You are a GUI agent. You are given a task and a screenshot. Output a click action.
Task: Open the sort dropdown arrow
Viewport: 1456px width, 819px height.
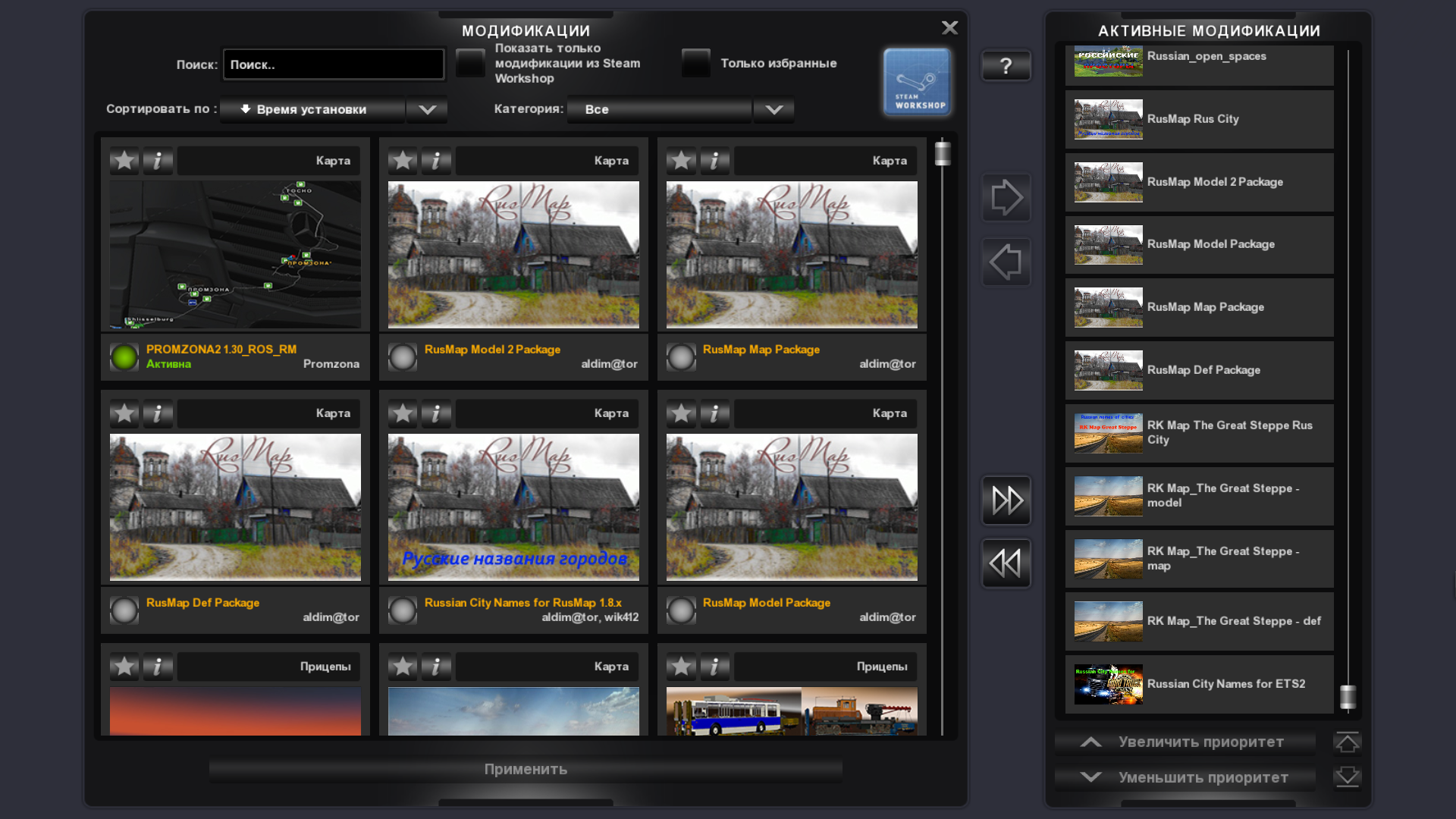tap(427, 109)
